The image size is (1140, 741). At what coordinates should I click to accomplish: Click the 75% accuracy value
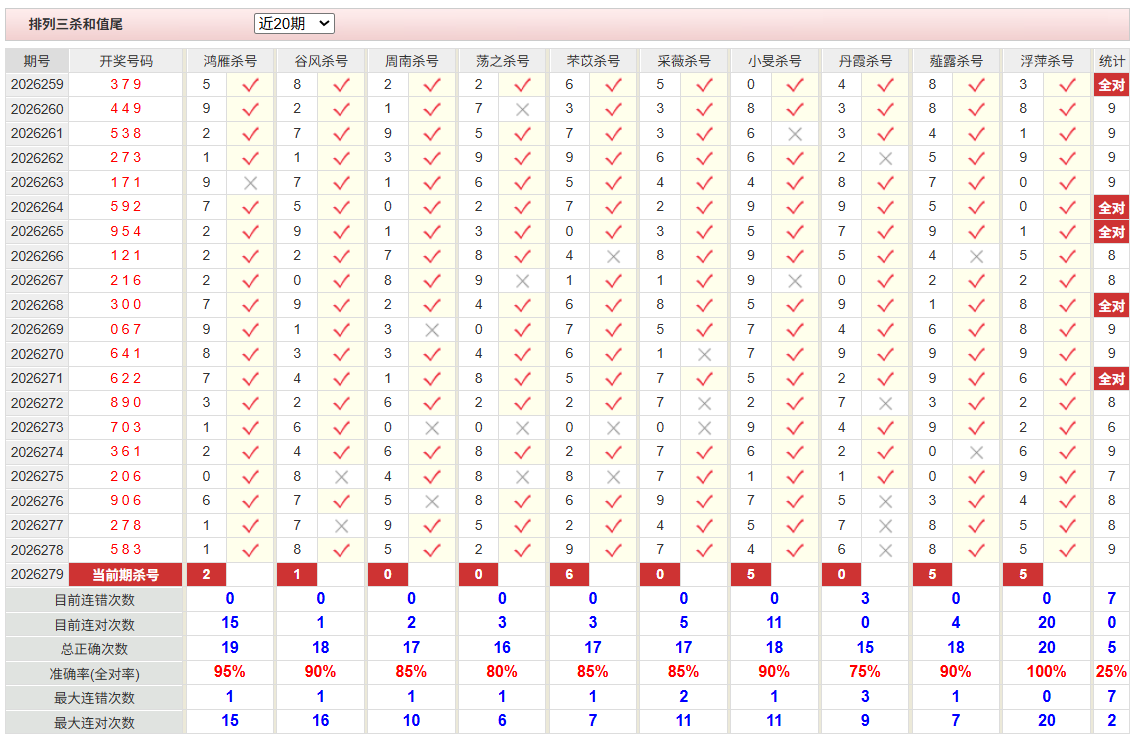pyautogui.click(x=864, y=672)
